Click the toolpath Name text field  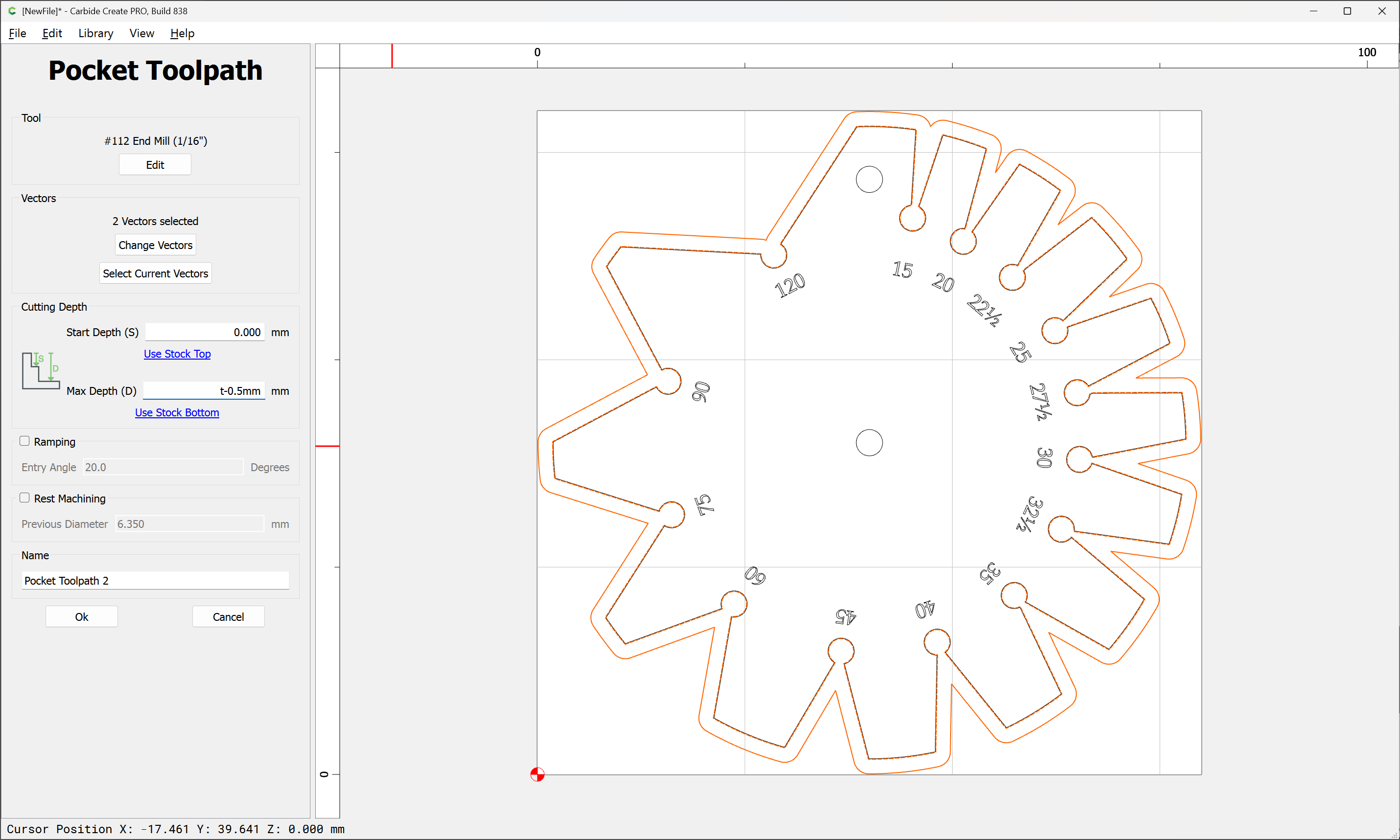point(155,580)
